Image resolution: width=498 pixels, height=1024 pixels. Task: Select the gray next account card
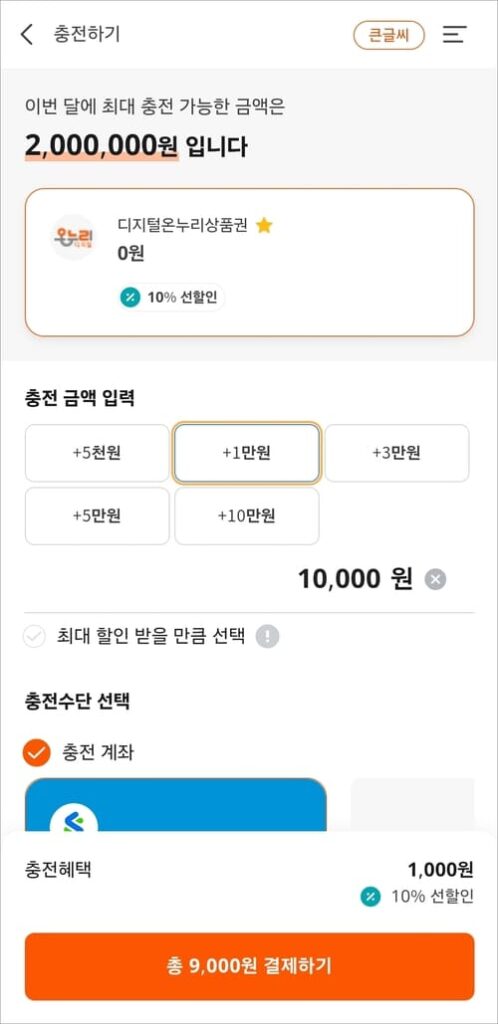tap(413, 805)
